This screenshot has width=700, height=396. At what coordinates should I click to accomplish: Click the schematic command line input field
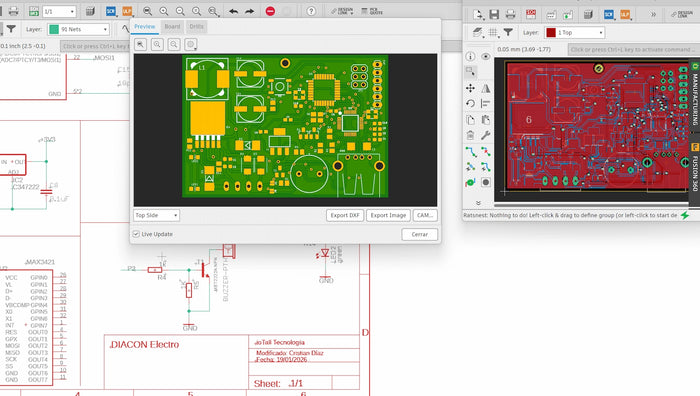click(x=96, y=46)
